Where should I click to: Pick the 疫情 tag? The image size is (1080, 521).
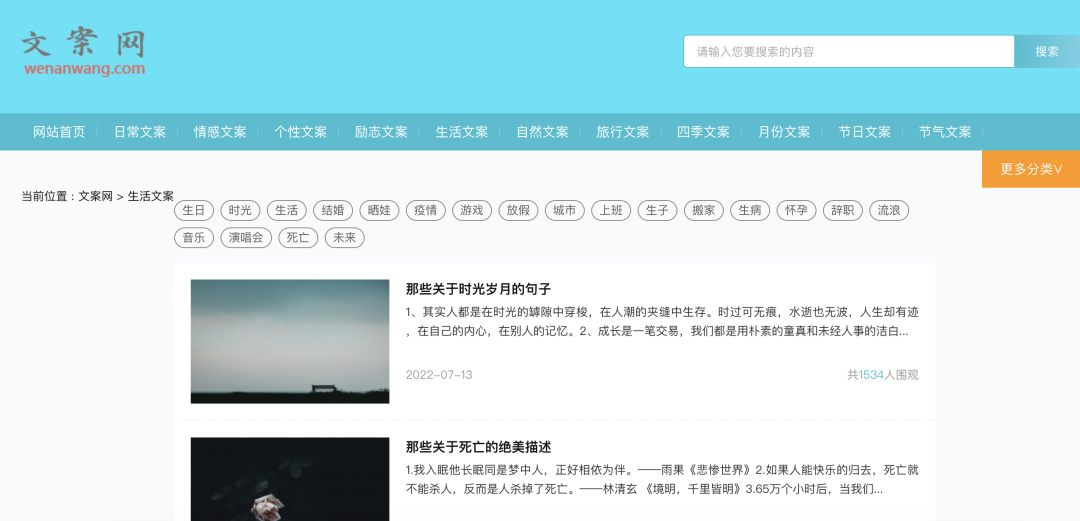426,210
